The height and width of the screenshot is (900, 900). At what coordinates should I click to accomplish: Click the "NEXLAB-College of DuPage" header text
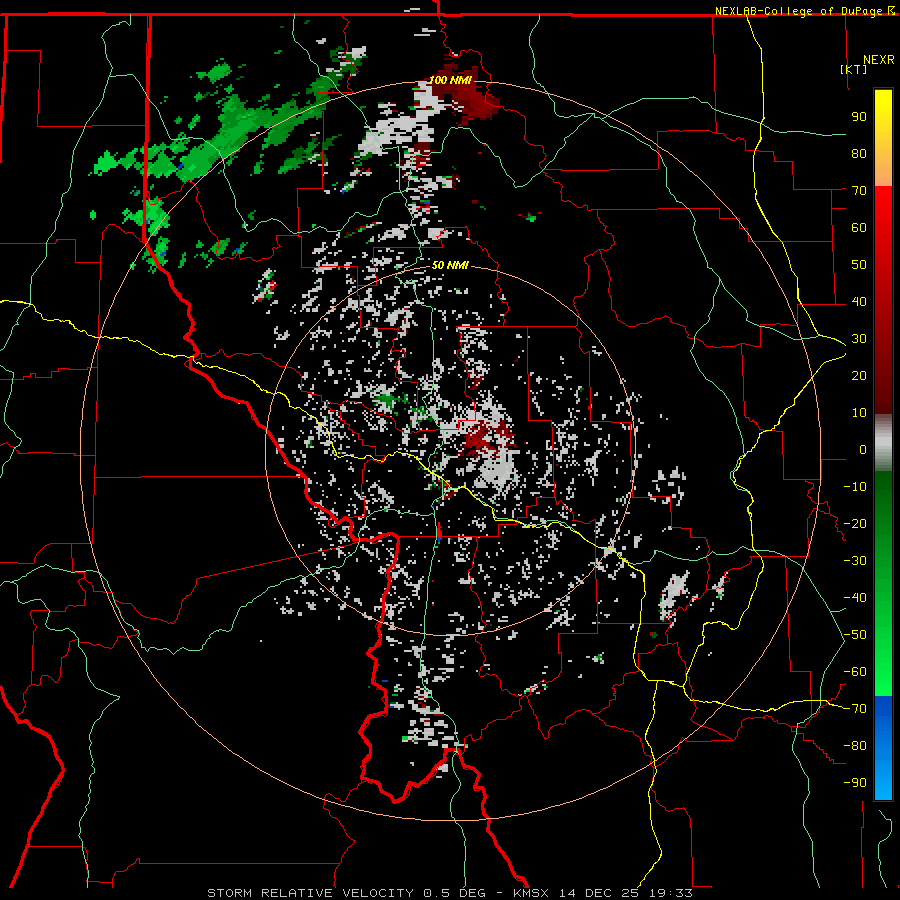(800, 11)
